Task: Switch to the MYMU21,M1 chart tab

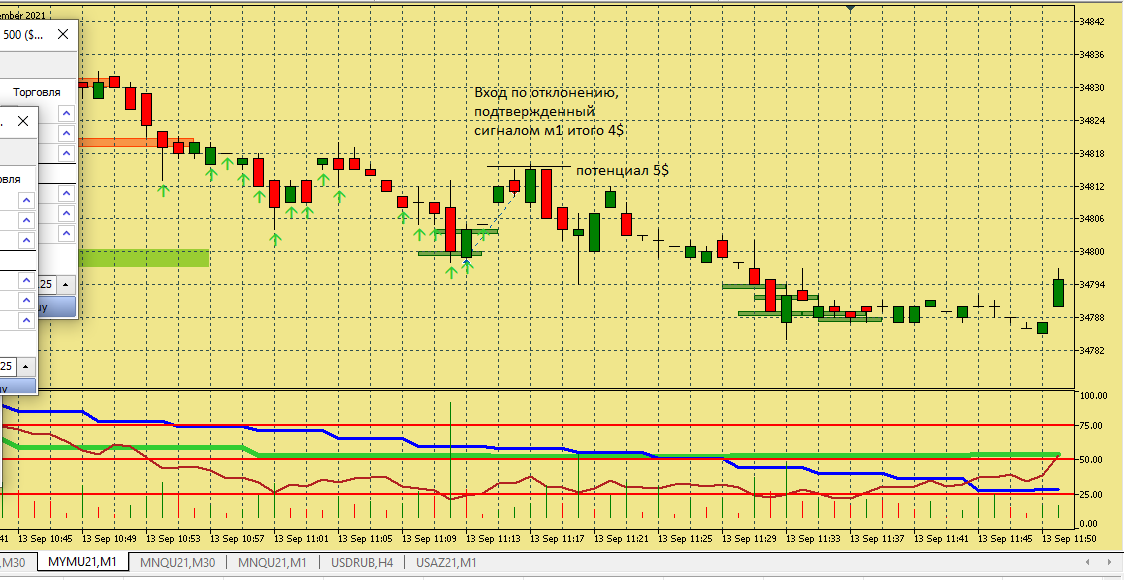Action: pyautogui.click(x=82, y=563)
